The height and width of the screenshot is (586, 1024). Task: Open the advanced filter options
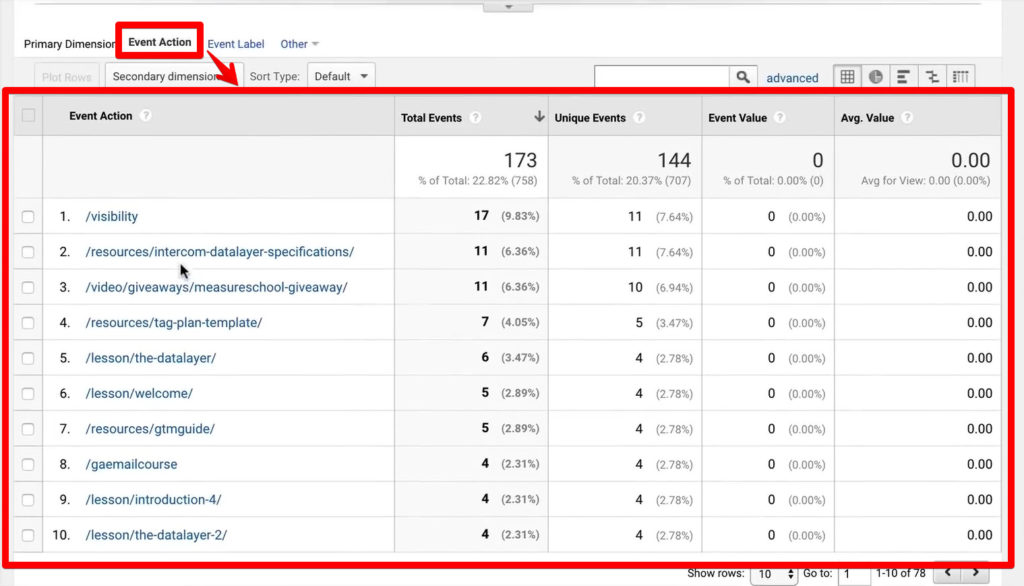click(x=792, y=77)
